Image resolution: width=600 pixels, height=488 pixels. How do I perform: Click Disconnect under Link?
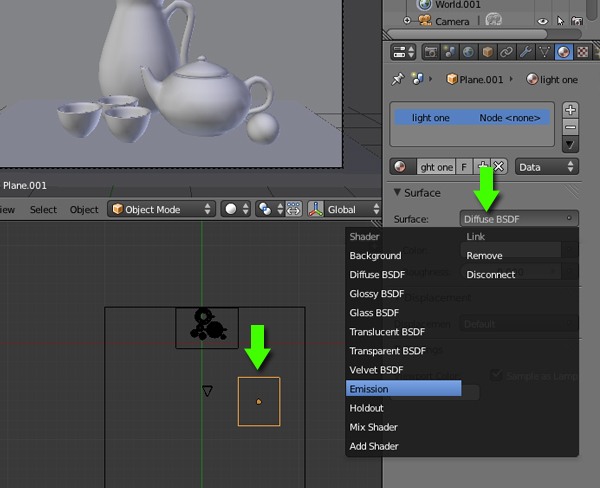click(x=491, y=274)
